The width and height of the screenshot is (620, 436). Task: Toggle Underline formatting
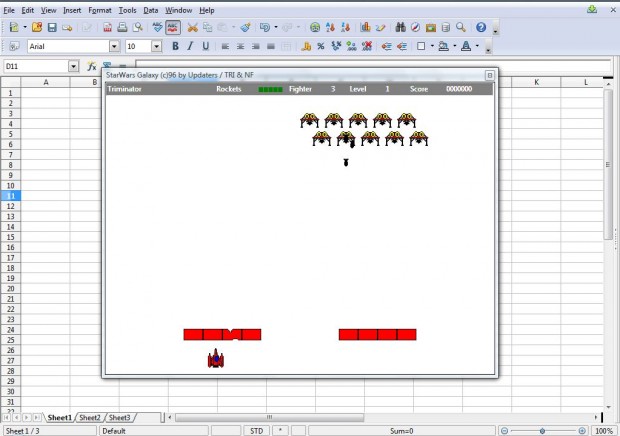point(206,46)
